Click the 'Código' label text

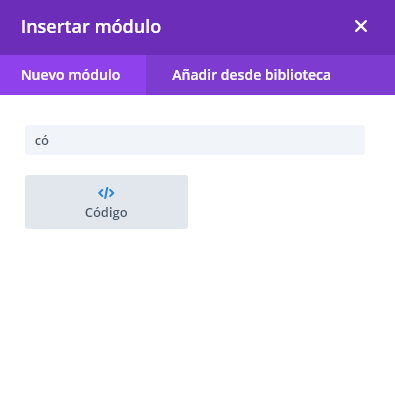106,213
